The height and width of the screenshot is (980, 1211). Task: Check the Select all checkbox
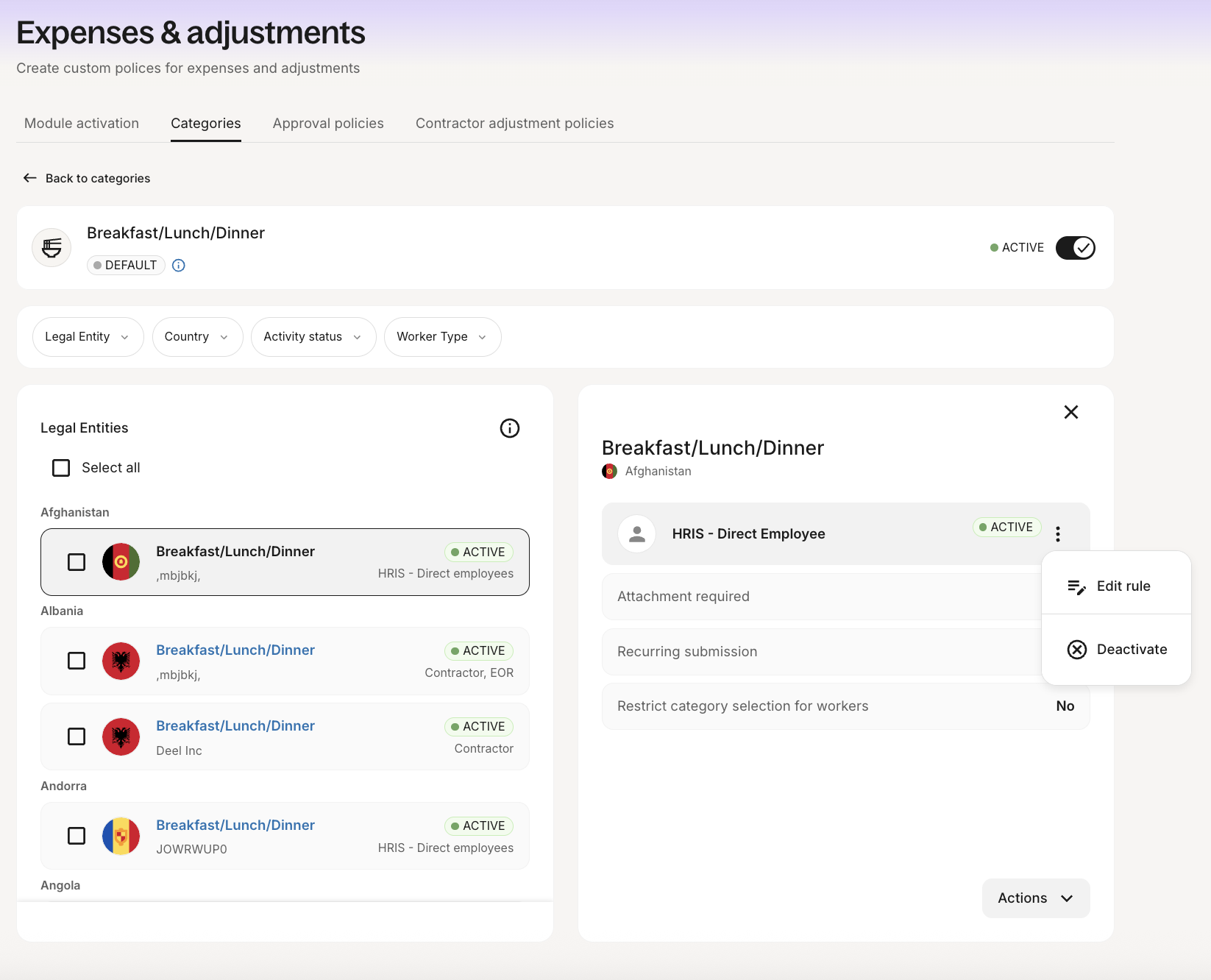click(x=61, y=468)
